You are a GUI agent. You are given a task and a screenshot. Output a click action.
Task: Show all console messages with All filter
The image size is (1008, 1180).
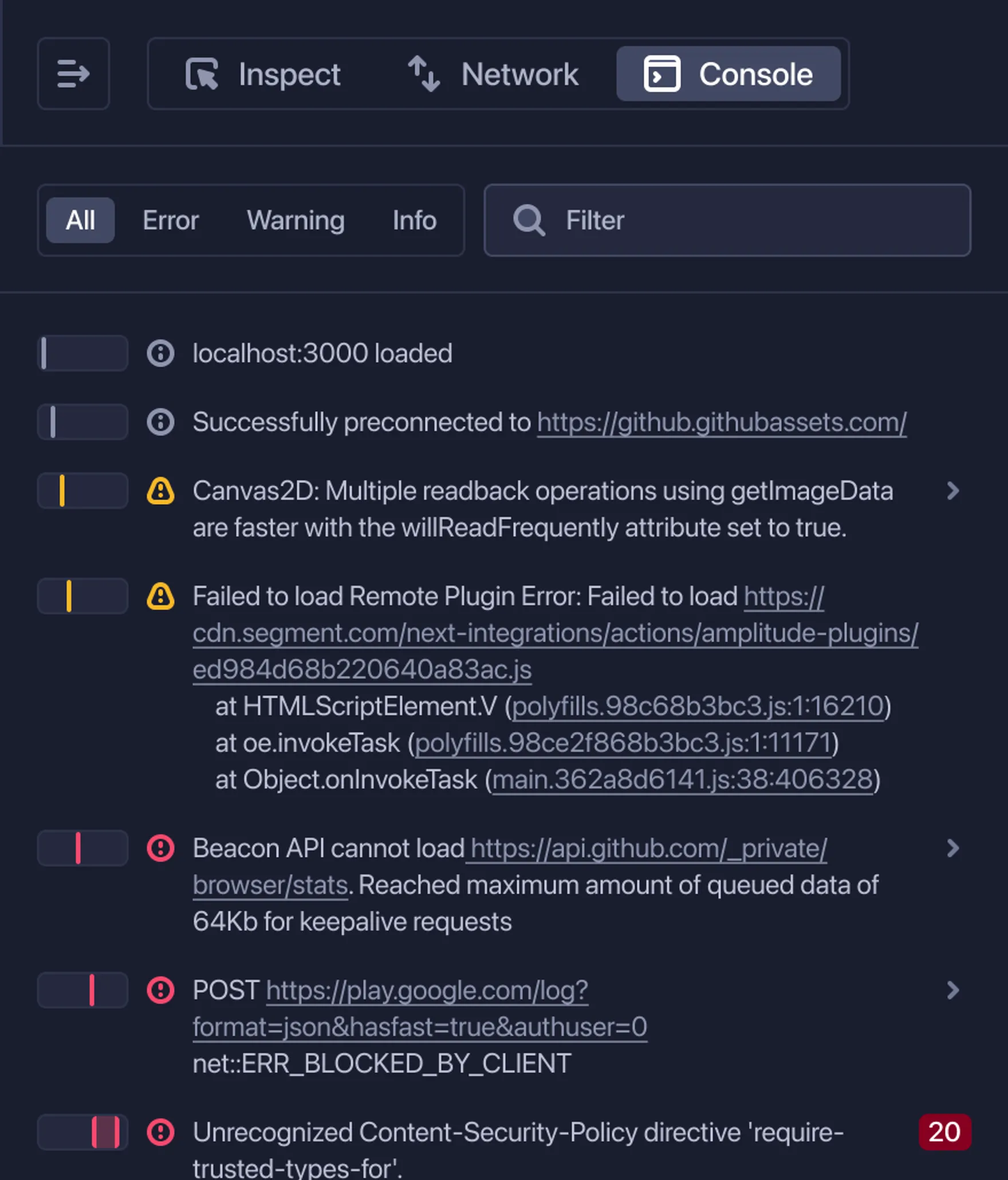[80, 221]
